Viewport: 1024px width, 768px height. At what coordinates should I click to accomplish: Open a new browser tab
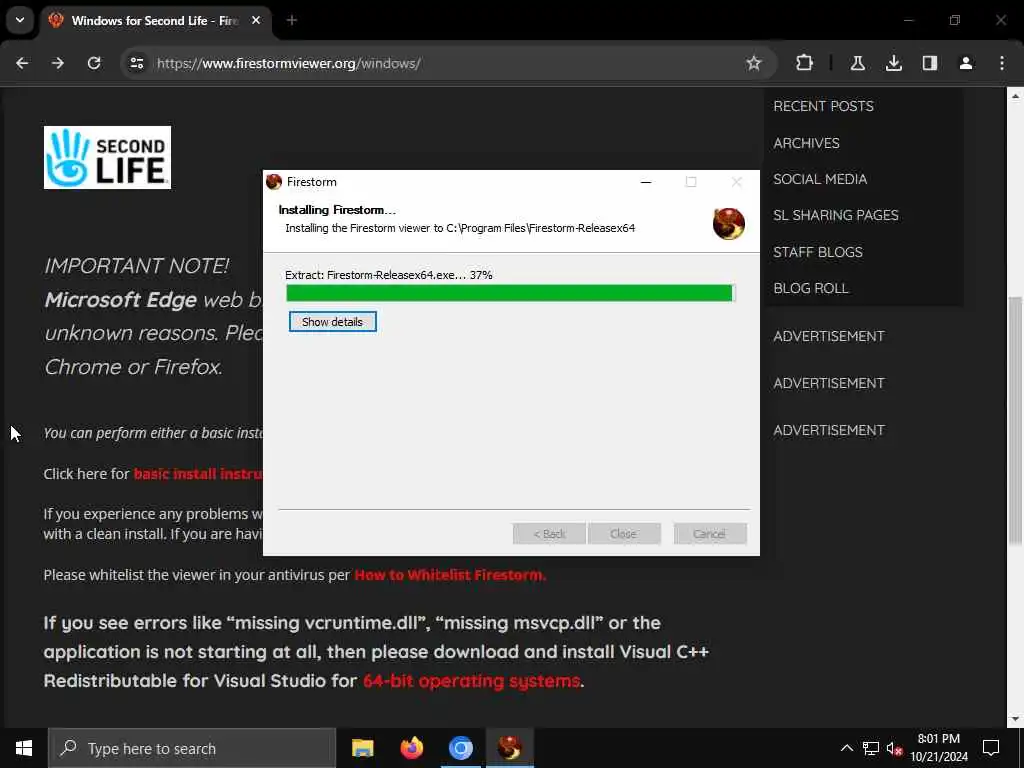coord(292,20)
